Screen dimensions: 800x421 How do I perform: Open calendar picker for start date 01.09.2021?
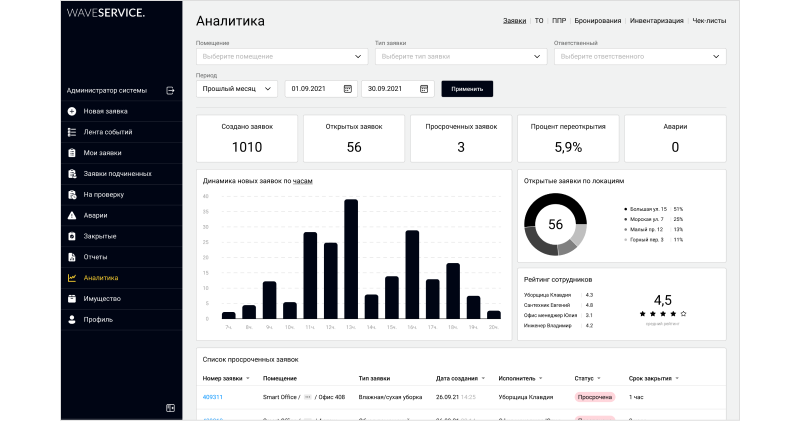[348, 89]
